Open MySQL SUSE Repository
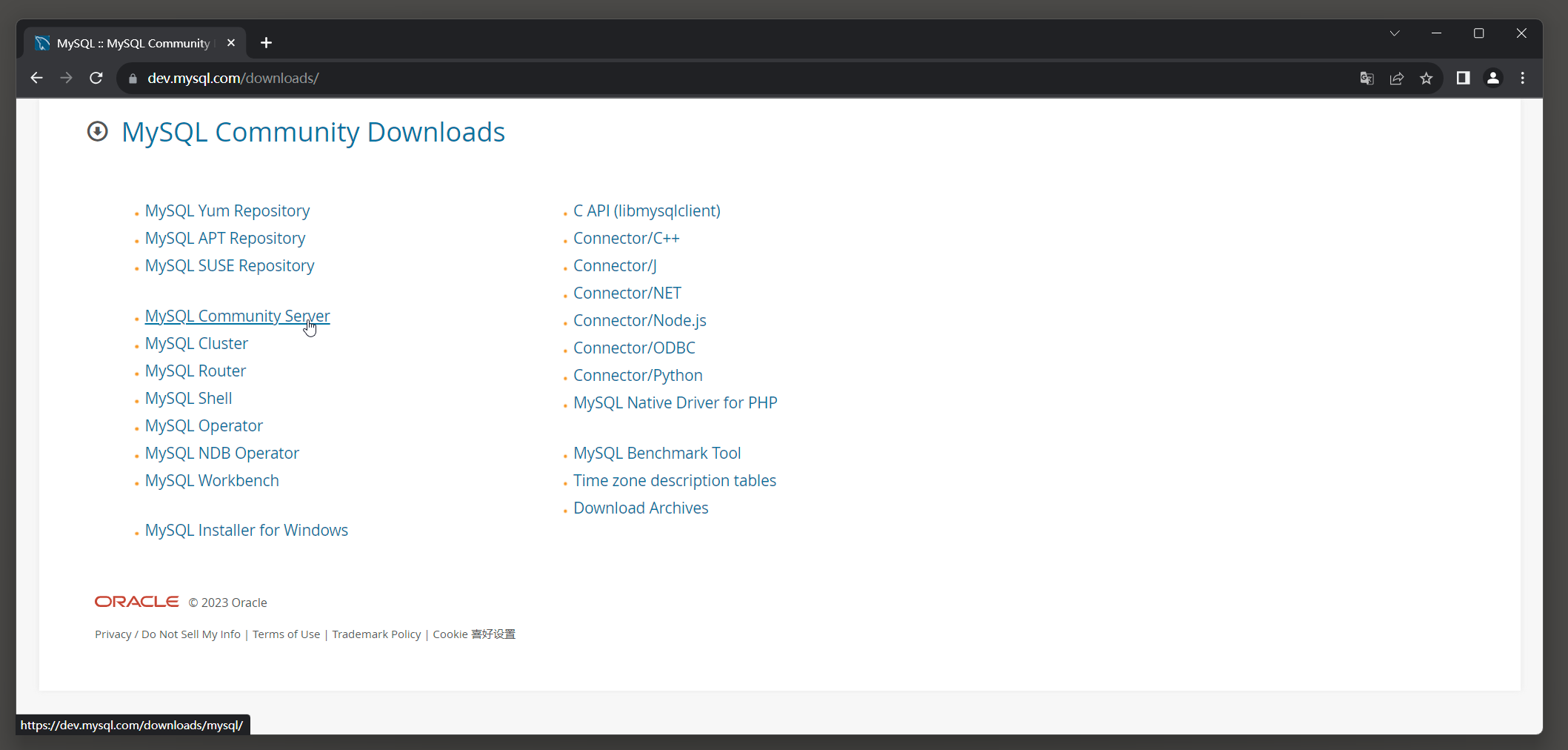 click(x=230, y=265)
